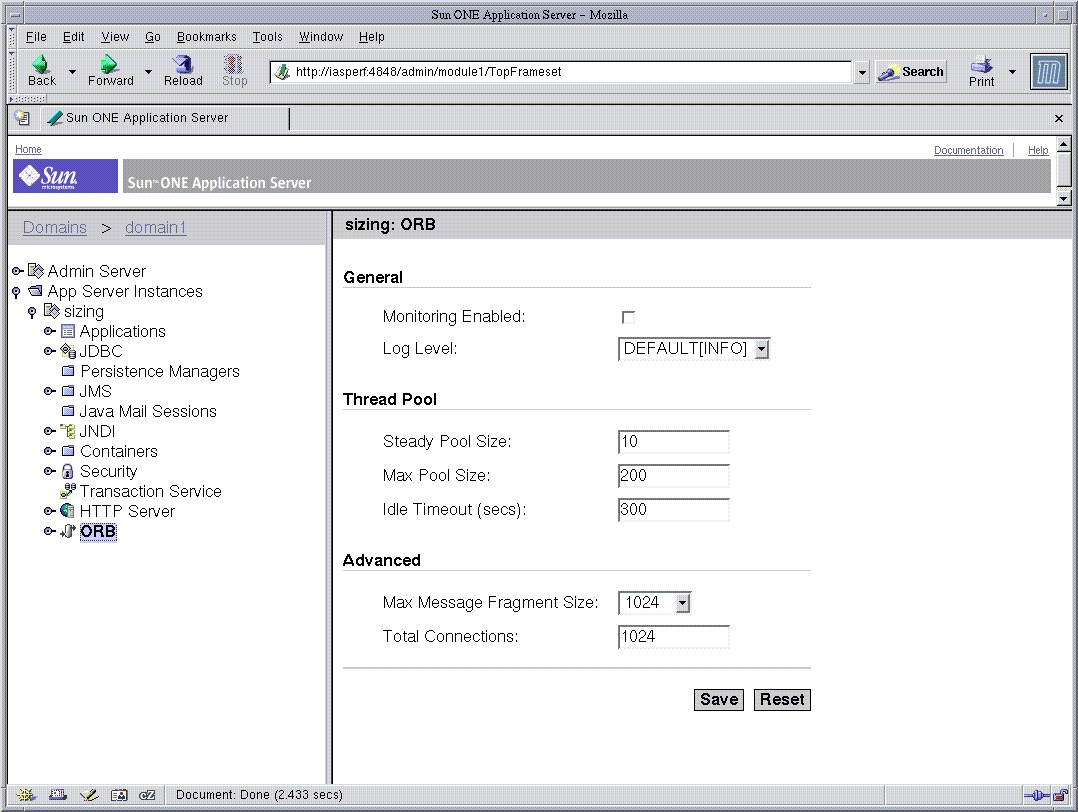
Task: Expand the Admin Server tree node
Action: pos(17,271)
